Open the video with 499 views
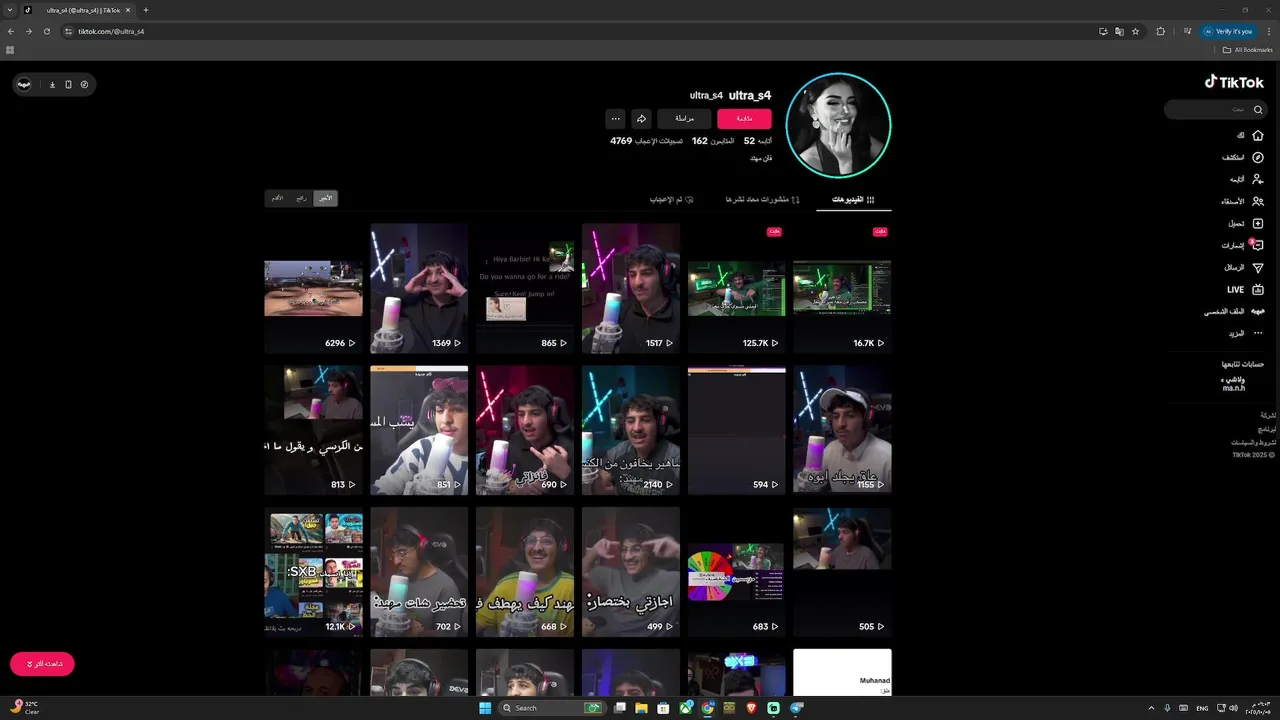The height and width of the screenshot is (720, 1280). click(631, 572)
